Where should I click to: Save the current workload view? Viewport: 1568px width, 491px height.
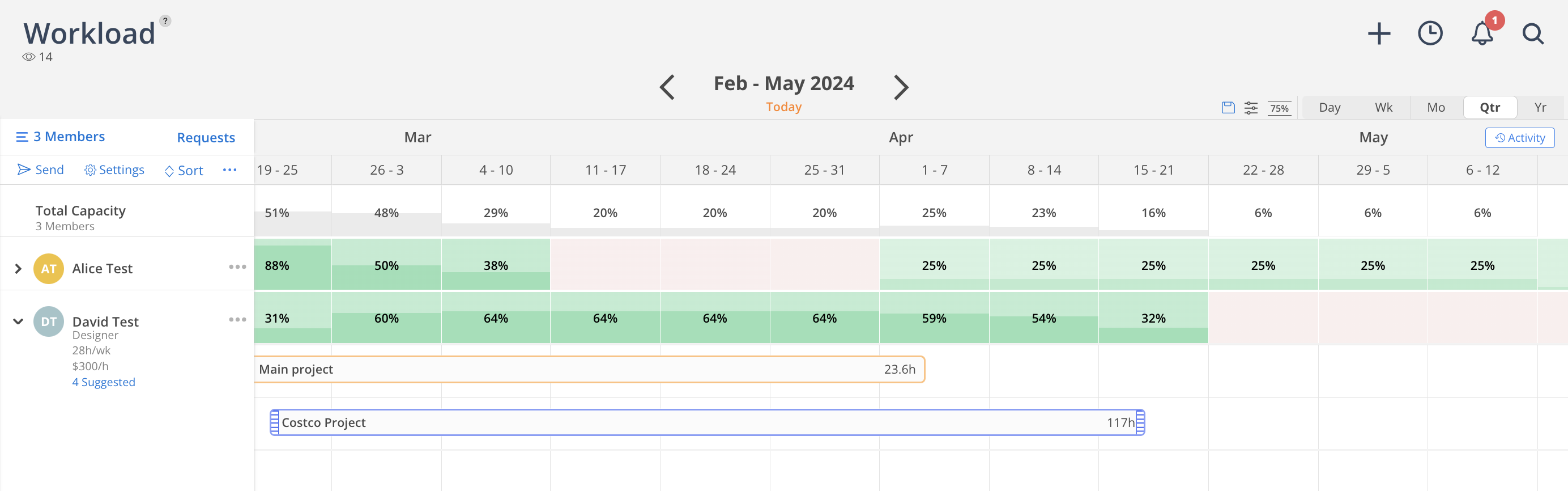tap(1228, 107)
